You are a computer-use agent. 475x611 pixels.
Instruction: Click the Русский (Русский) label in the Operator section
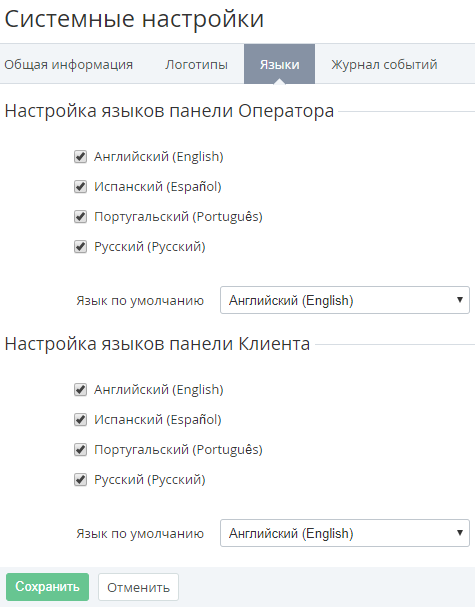150,247
